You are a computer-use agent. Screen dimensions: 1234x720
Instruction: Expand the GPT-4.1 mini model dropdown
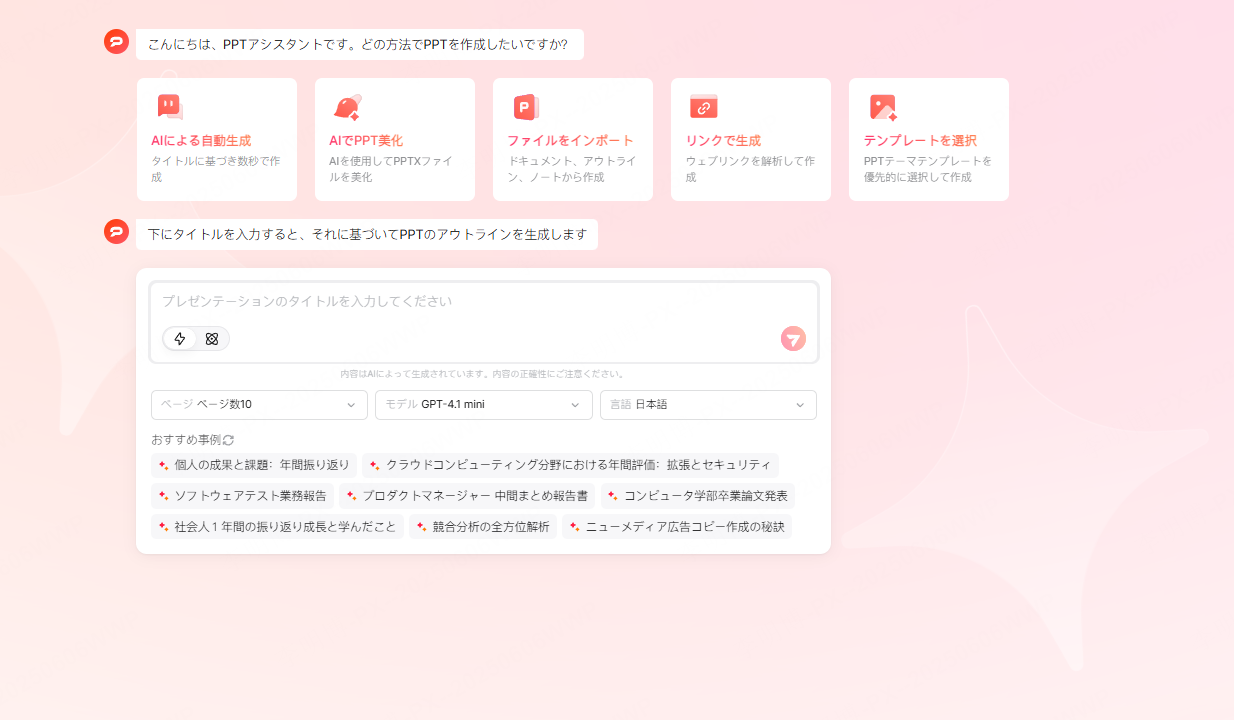[483, 405]
